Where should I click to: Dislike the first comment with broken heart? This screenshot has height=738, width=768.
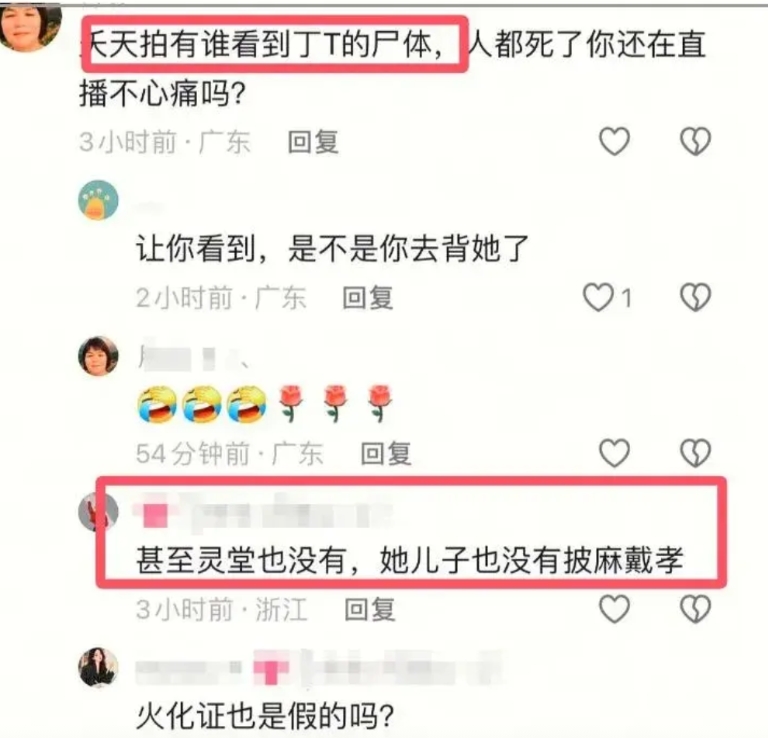tap(695, 141)
